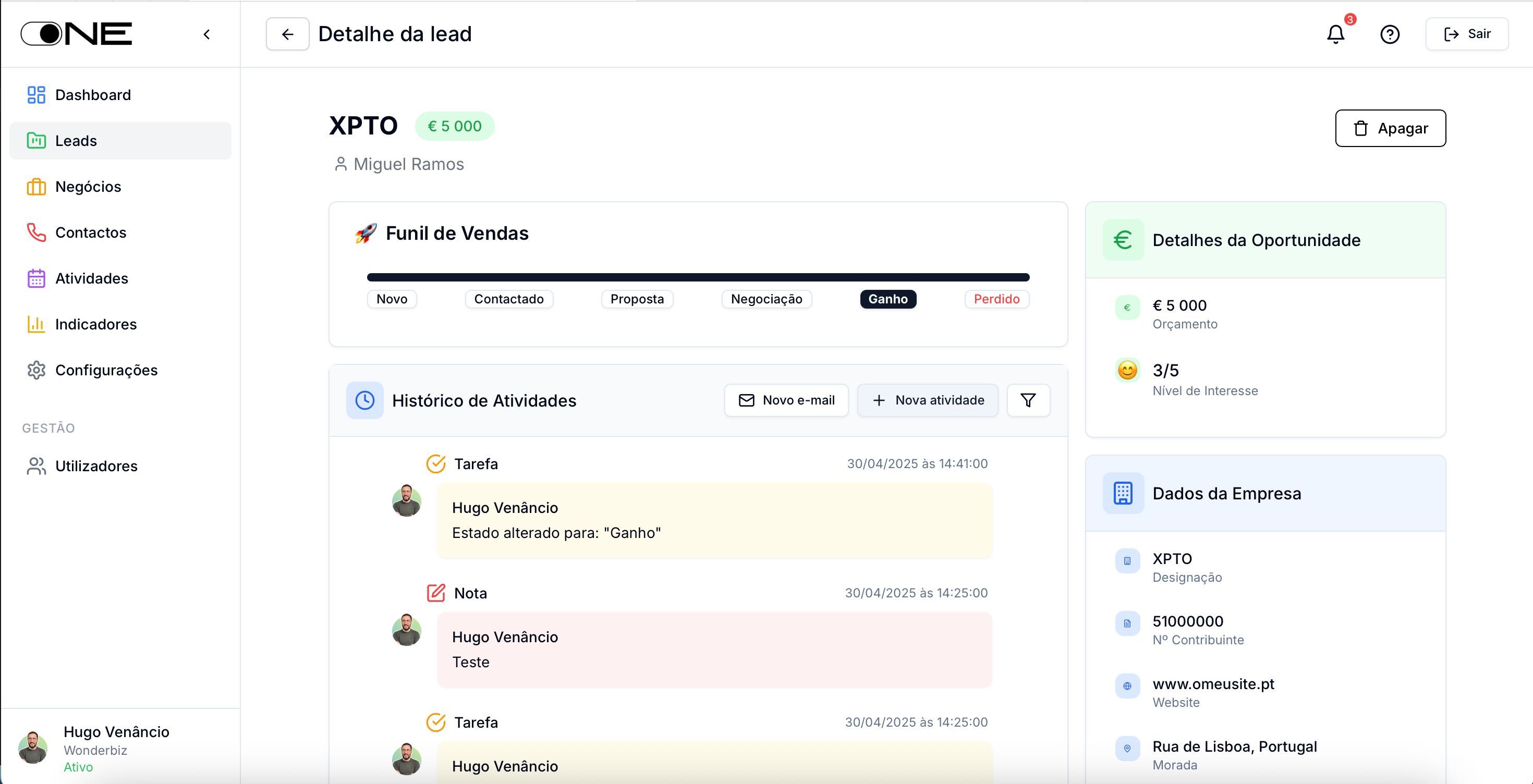The height and width of the screenshot is (784, 1533).
Task: Click the Nota edit icon
Action: tap(435, 593)
